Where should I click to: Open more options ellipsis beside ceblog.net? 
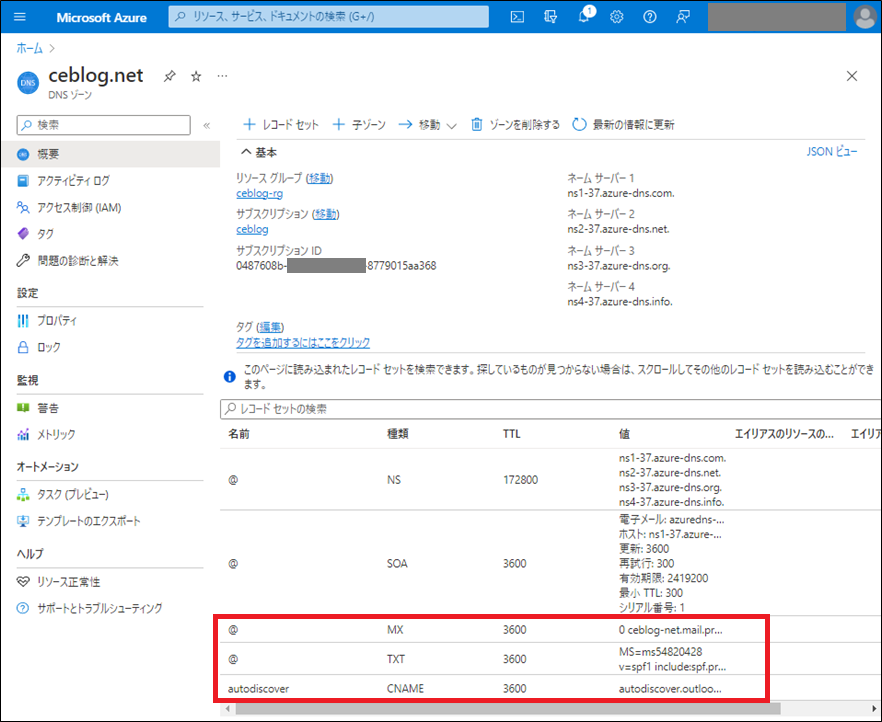[223, 76]
